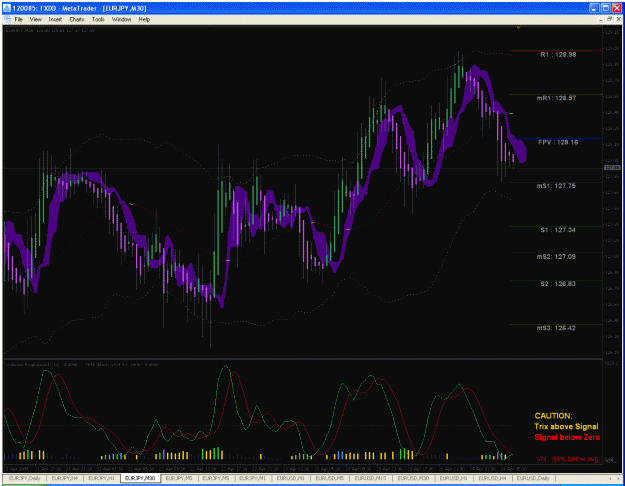The height and width of the screenshot is (486, 625).
Task: Click the mS3: 126.42 pivot label
Action: point(556,328)
